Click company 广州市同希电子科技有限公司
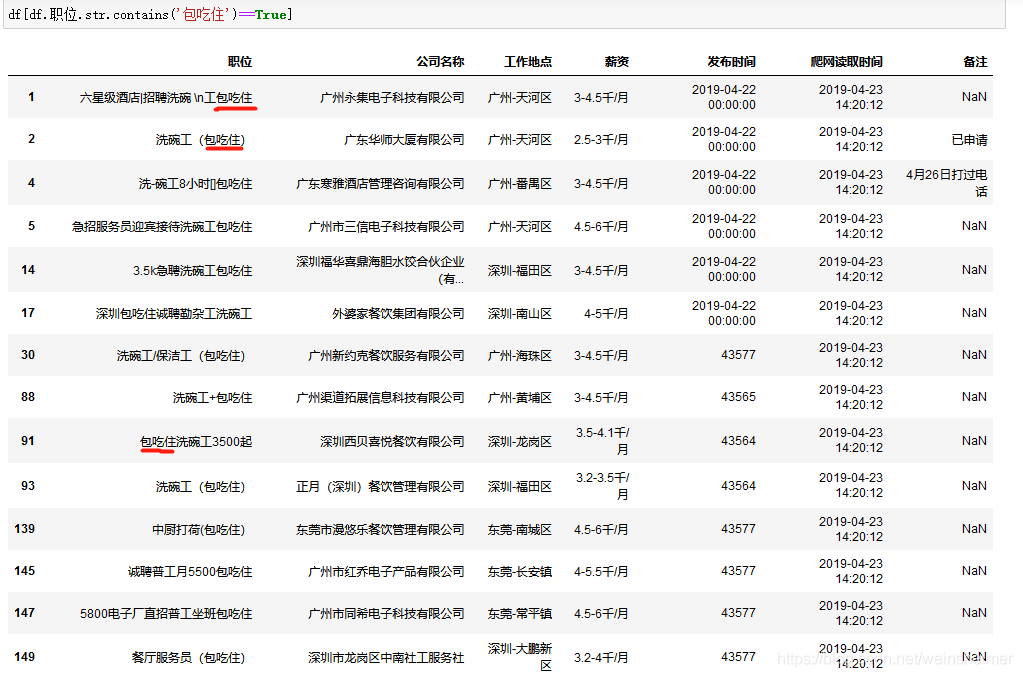 coord(386,614)
